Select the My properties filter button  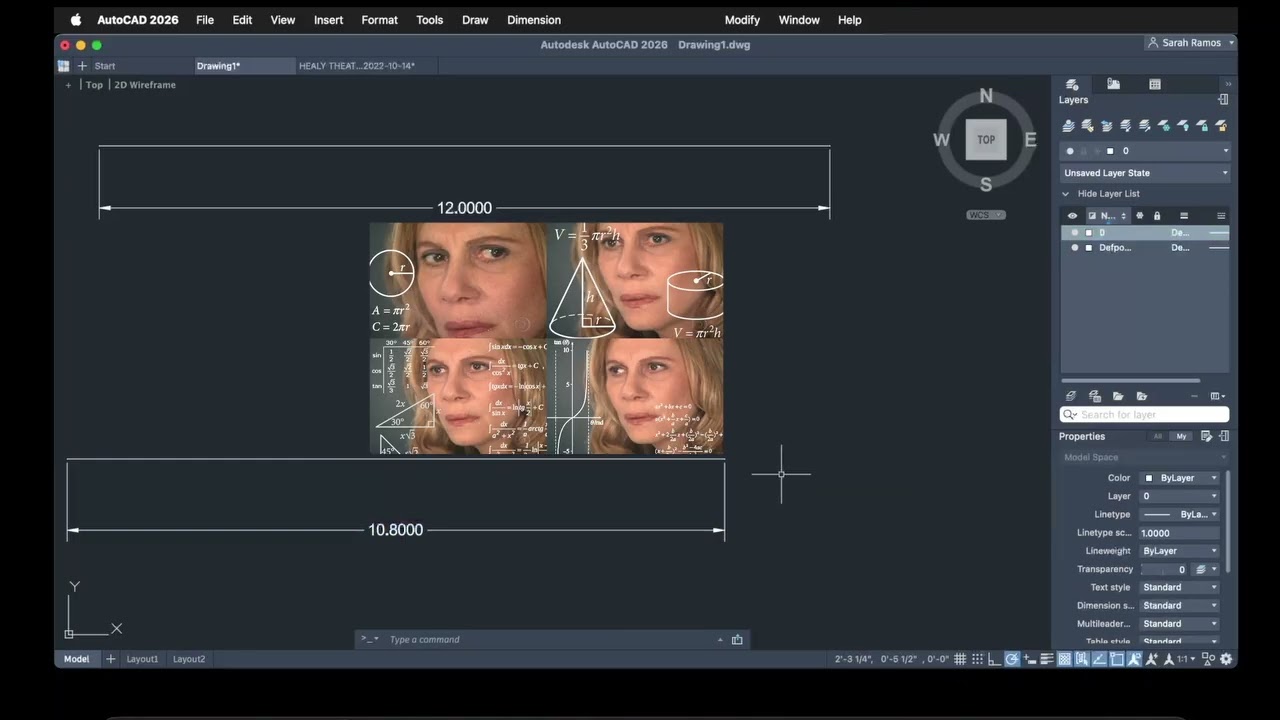1182,437
